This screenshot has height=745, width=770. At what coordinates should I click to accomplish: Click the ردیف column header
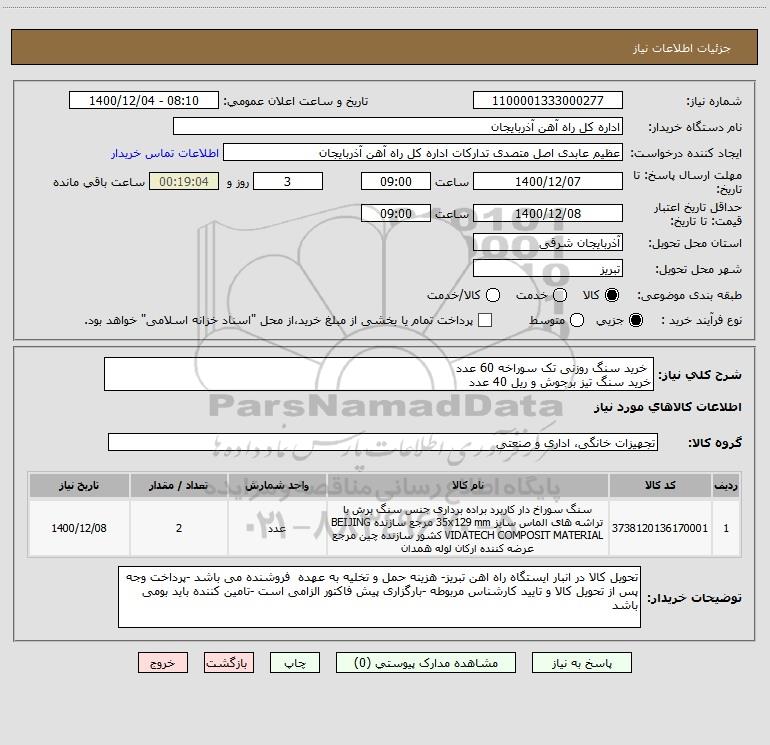[x=726, y=485]
